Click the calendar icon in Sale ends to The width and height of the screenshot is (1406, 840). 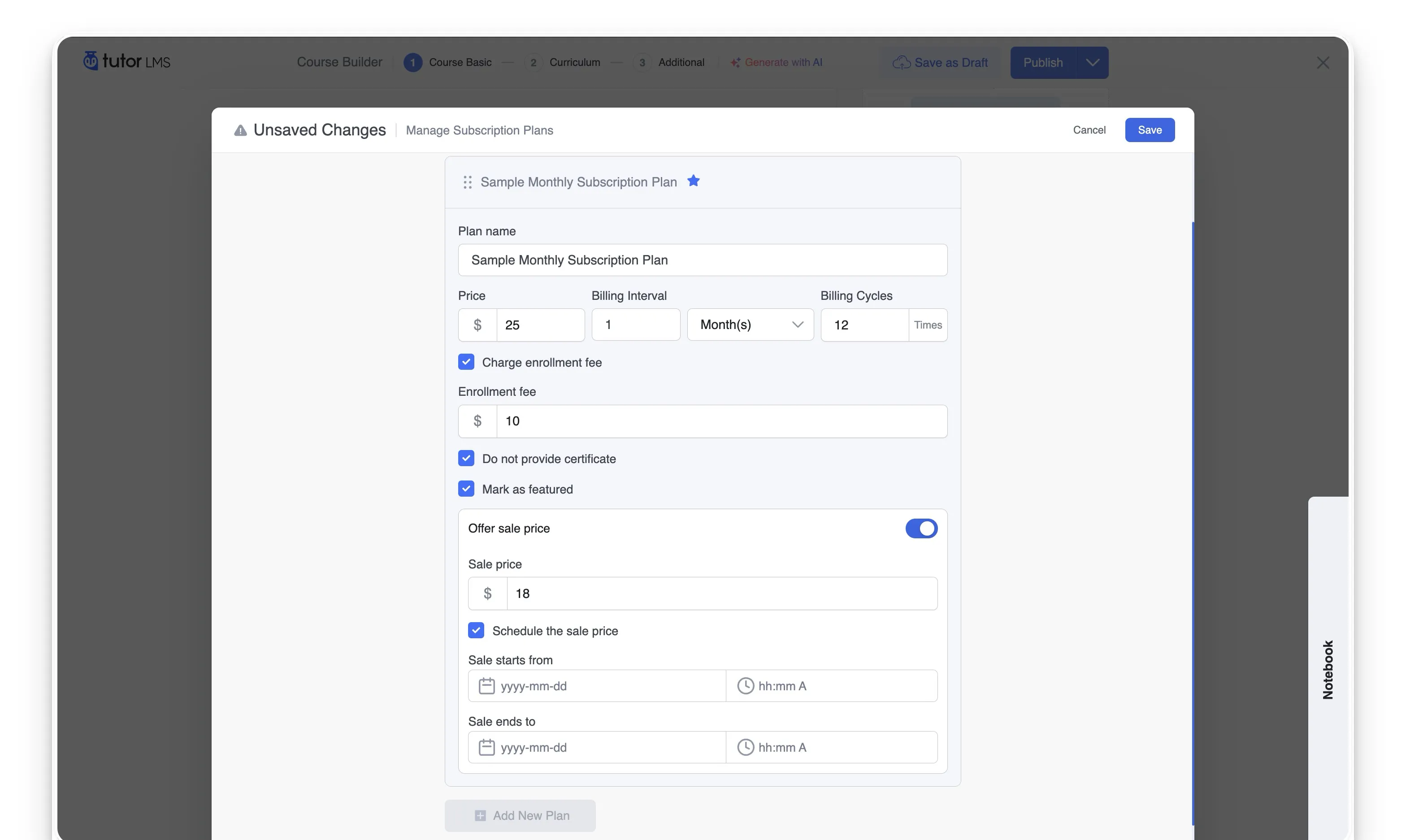coord(486,747)
